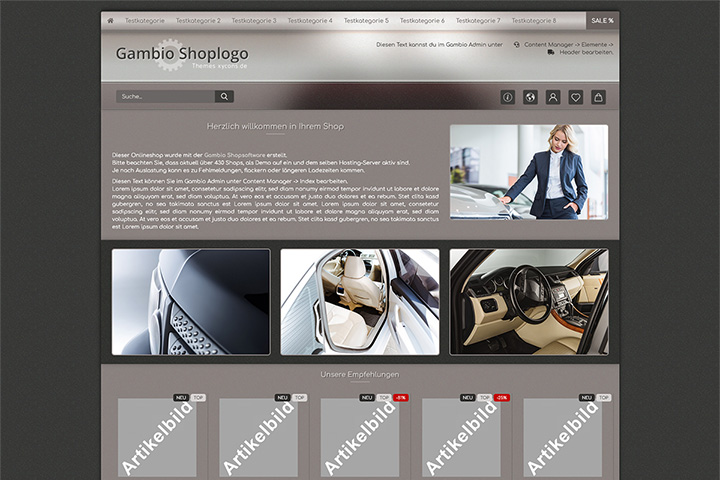Image resolution: width=720 pixels, height=480 pixels.
Task: Open the product with -25% badge
Action: click(461, 437)
